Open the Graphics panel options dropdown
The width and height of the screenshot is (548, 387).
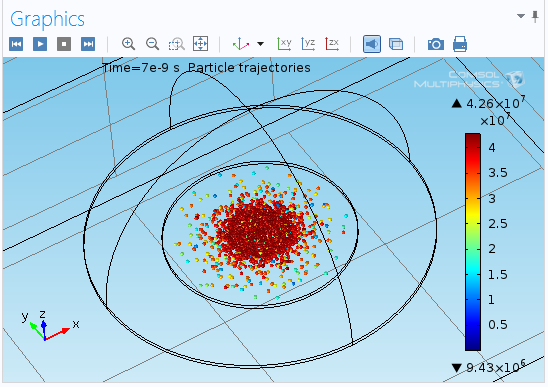coord(521,16)
